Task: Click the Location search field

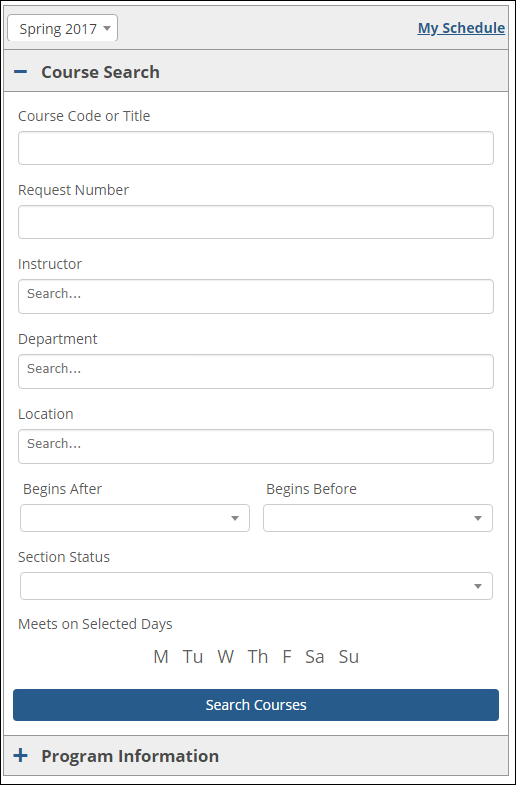Action: point(256,446)
